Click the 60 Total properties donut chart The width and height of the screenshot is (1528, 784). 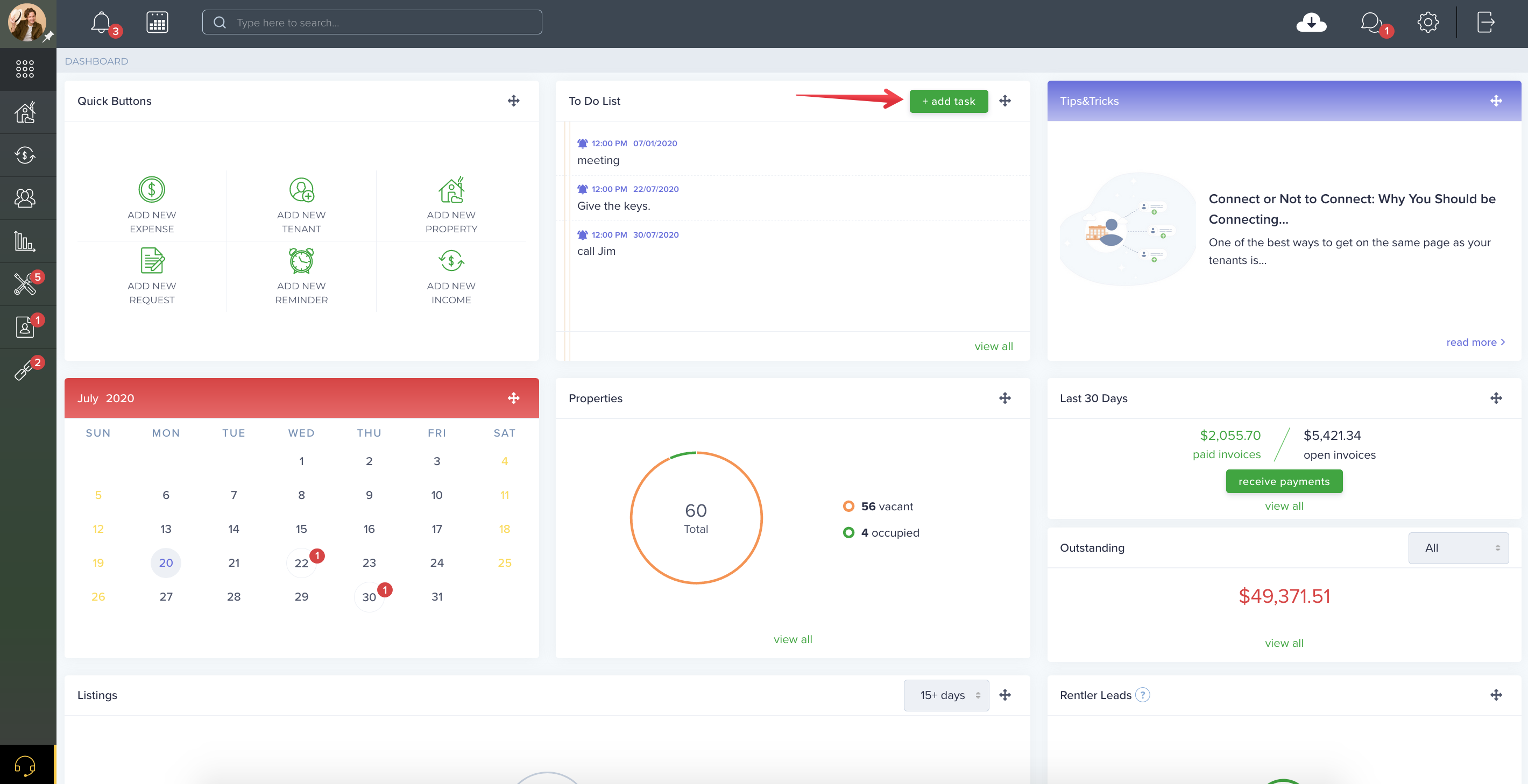pos(696,518)
